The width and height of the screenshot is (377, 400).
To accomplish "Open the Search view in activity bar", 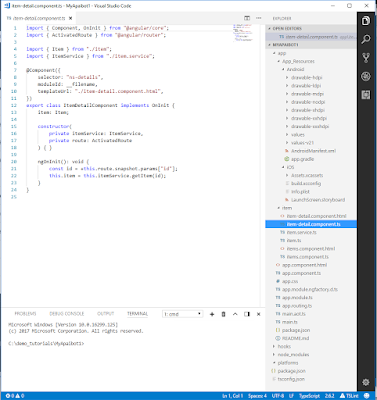I will [366, 39].
